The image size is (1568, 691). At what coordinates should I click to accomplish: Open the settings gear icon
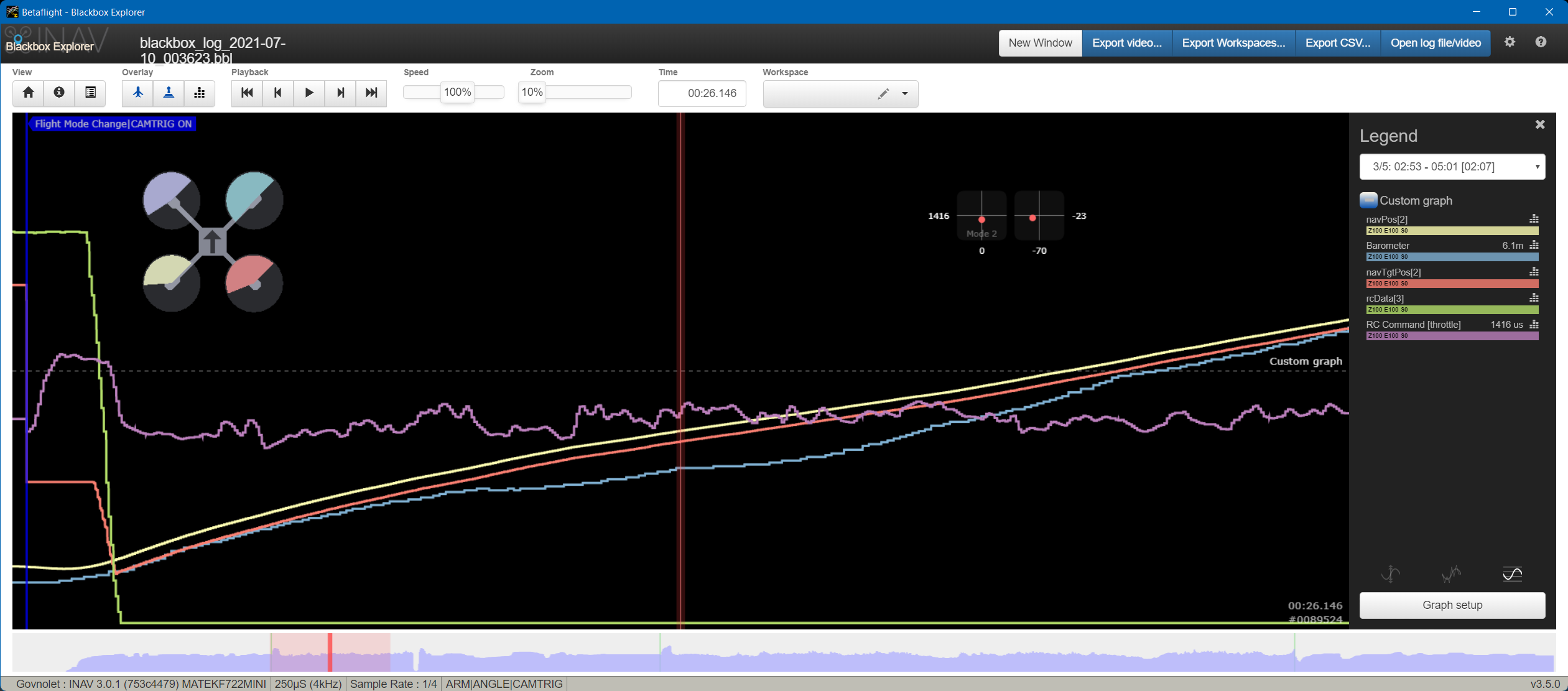pos(1510,42)
